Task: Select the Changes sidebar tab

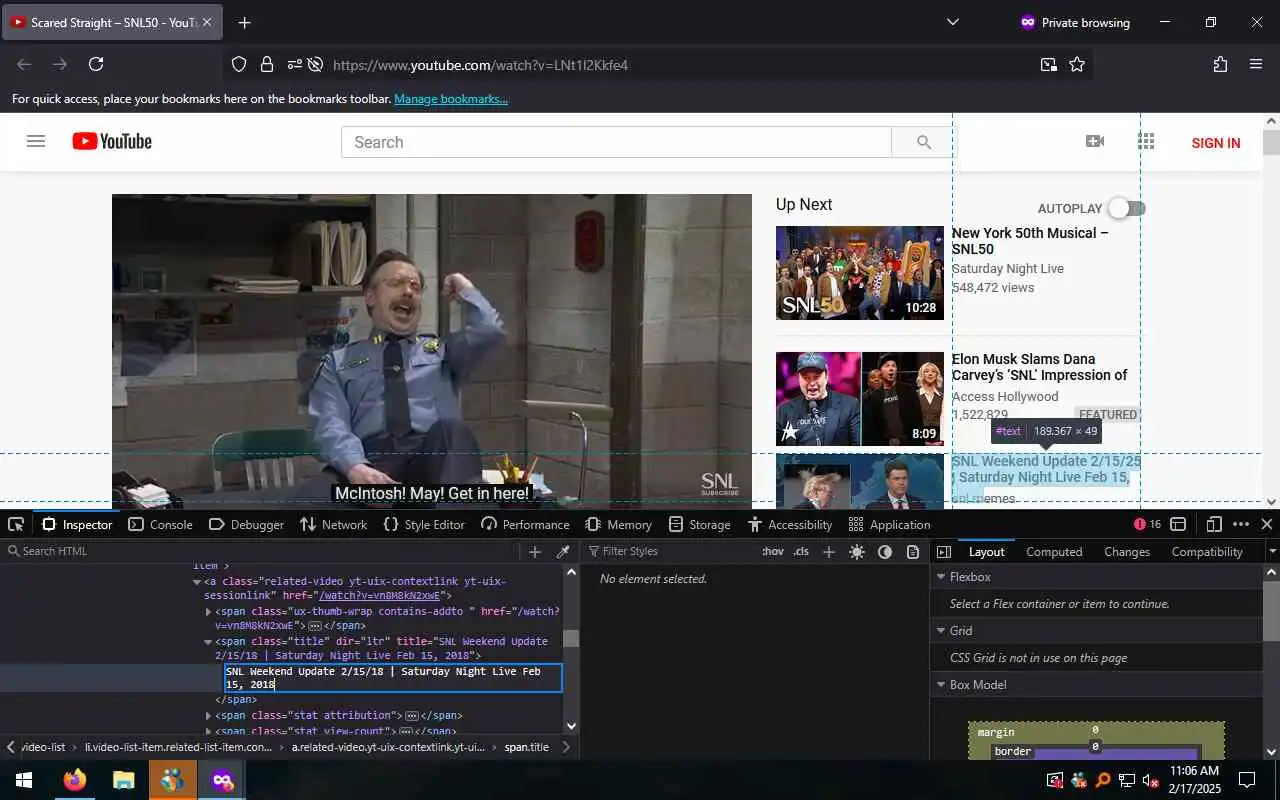Action: tap(1127, 551)
